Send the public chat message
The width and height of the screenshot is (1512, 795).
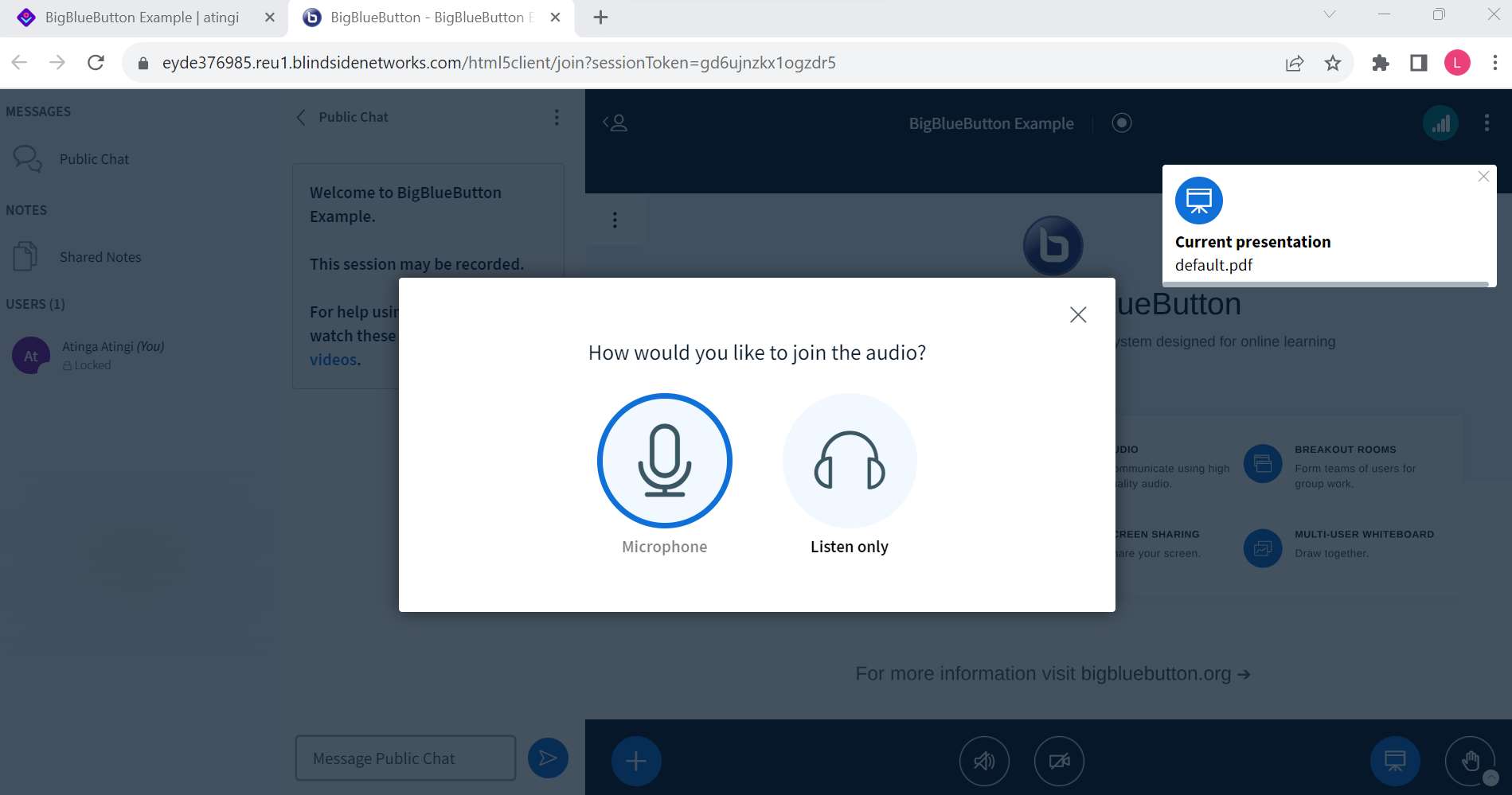click(x=548, y=758)
